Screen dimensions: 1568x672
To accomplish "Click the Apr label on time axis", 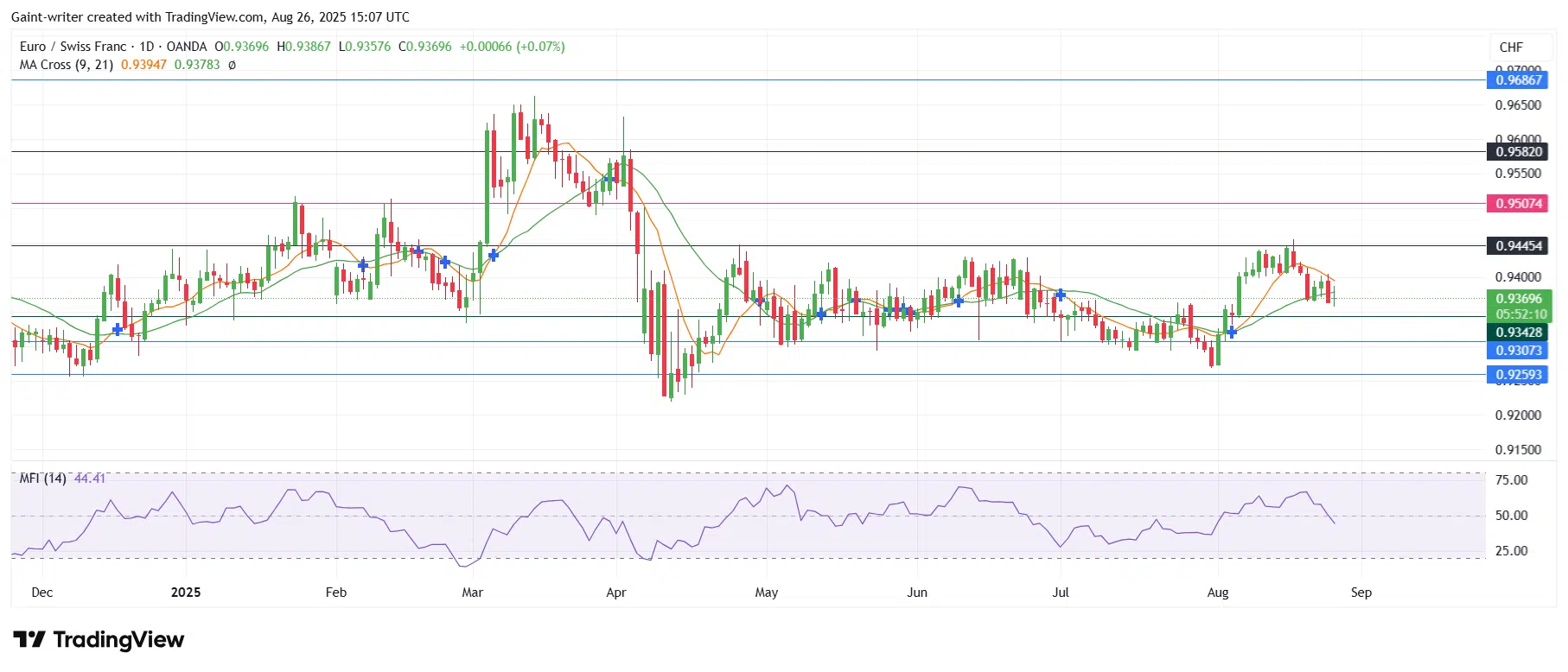I will click(616, 593).
